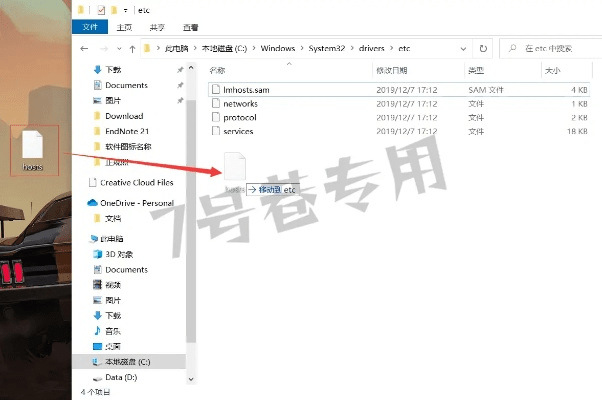Click the search box for etc folder
The image size is (602, 400).
pyautogui.click(x=550, y=48)
